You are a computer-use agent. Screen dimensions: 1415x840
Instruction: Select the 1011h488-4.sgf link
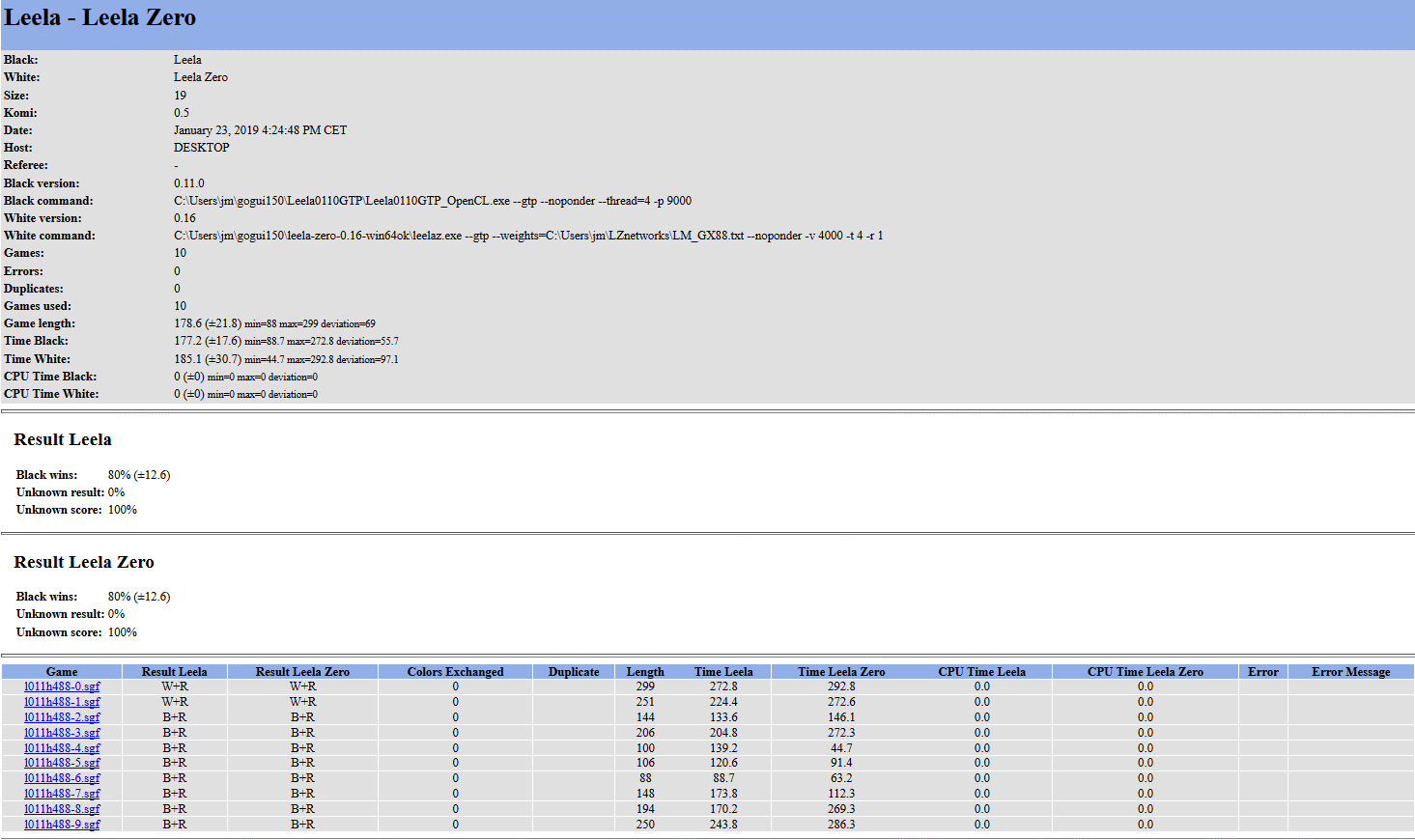(x=62, y=748)
